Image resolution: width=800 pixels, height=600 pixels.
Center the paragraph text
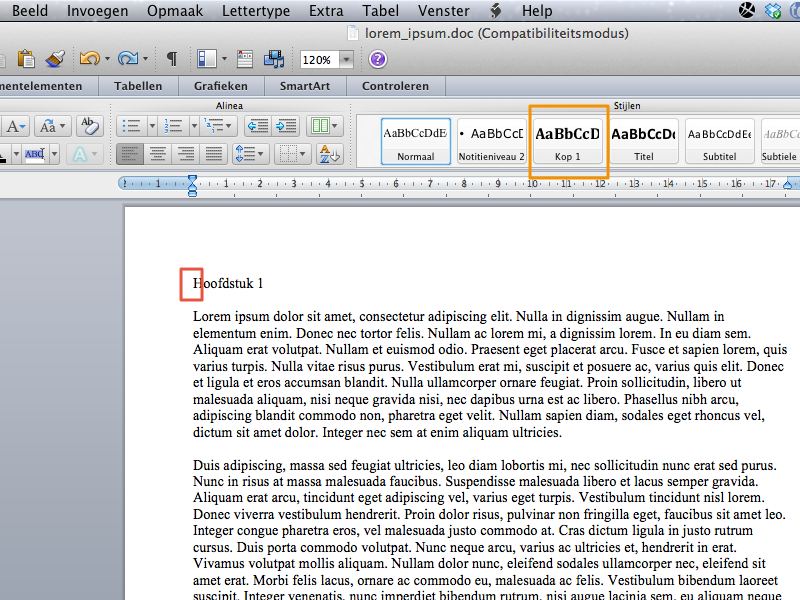tap(158, 154)
